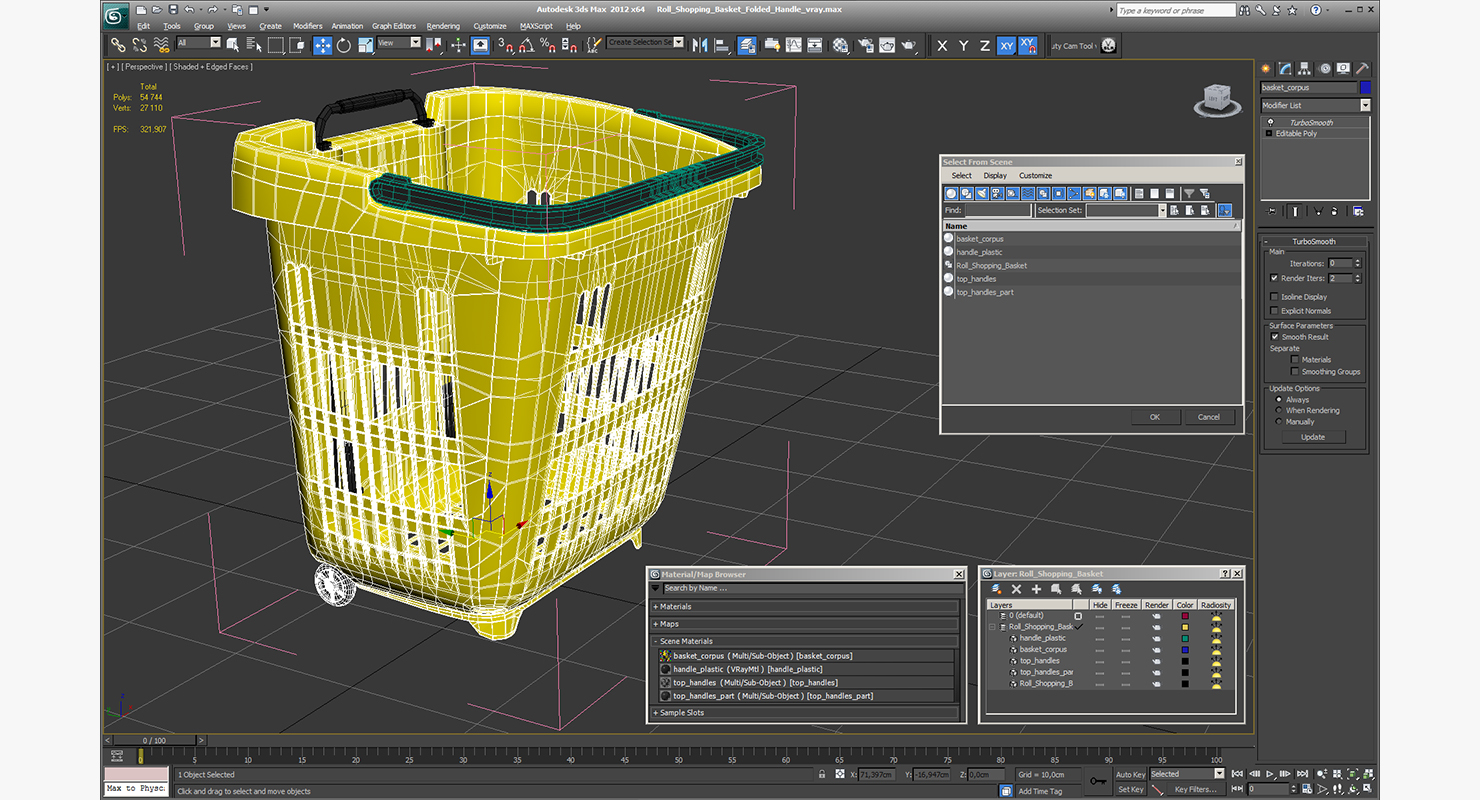Screen dimensions: 1480x800
Task: Open Display menu in Select From Scene
Action: 994,176
